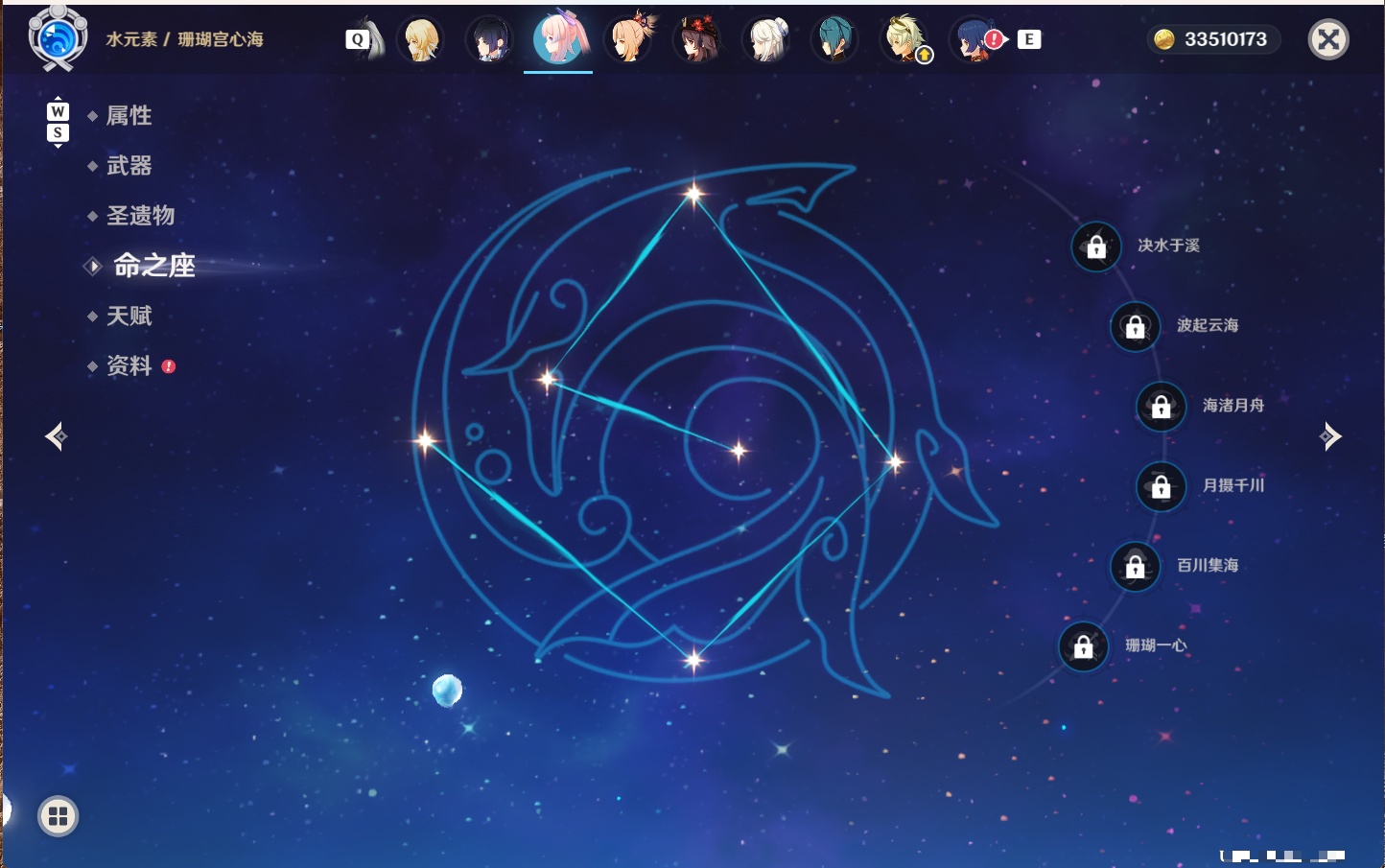Select the avatar wearing a red-flower hat
The height and width of the screenshot is (868, 1385).
pyautogui.click(x=697, y=39)
